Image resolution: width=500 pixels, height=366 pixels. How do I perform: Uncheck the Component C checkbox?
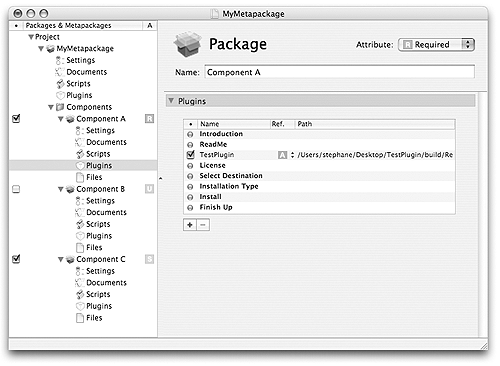pyautogui.click(x=16, y=259)
